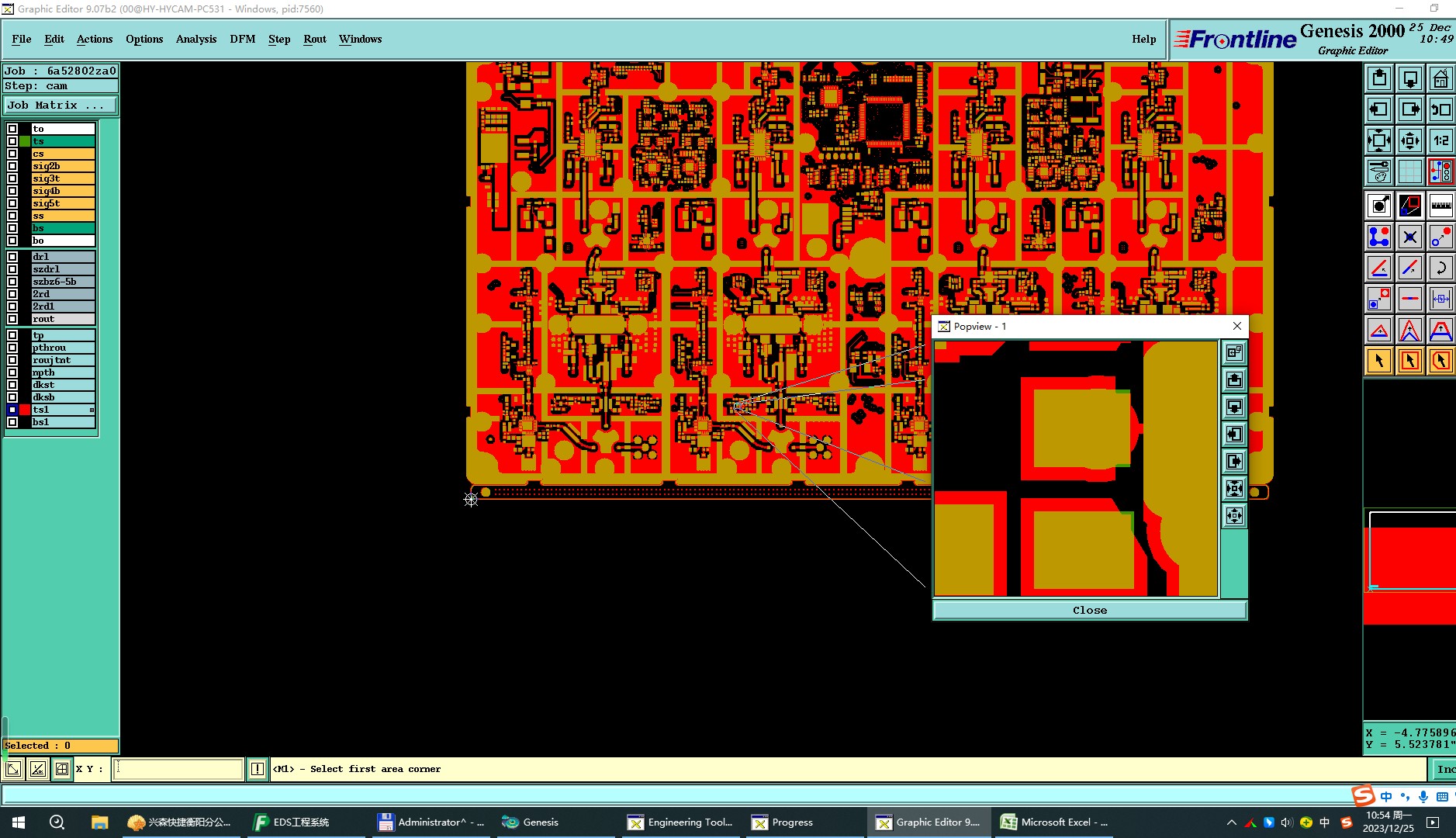
Task: Pan the view right with the toolbar arrow icon
Action: [x=1410, y=109]
